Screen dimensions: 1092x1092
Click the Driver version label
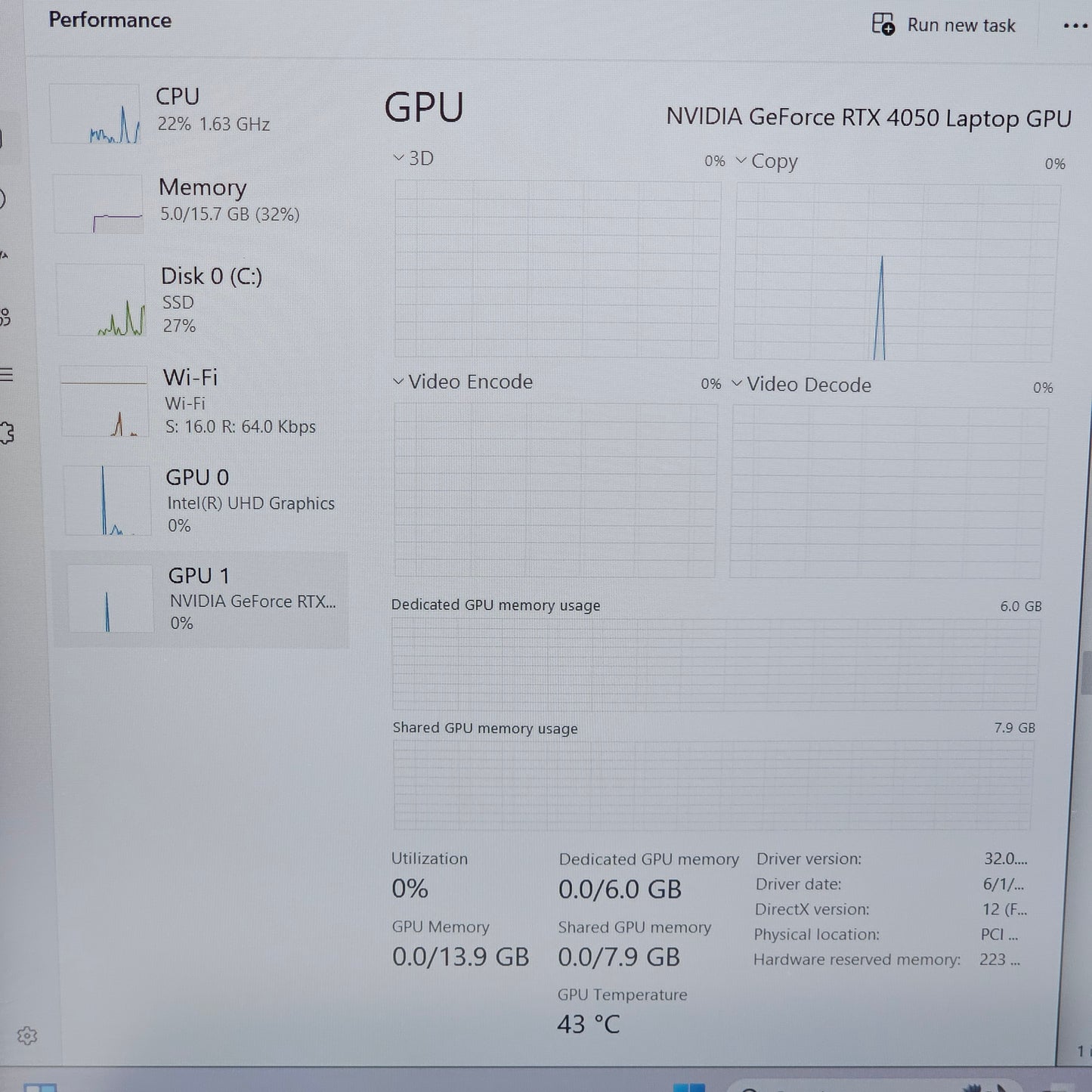pyautogui.click(x=809, y=859)
